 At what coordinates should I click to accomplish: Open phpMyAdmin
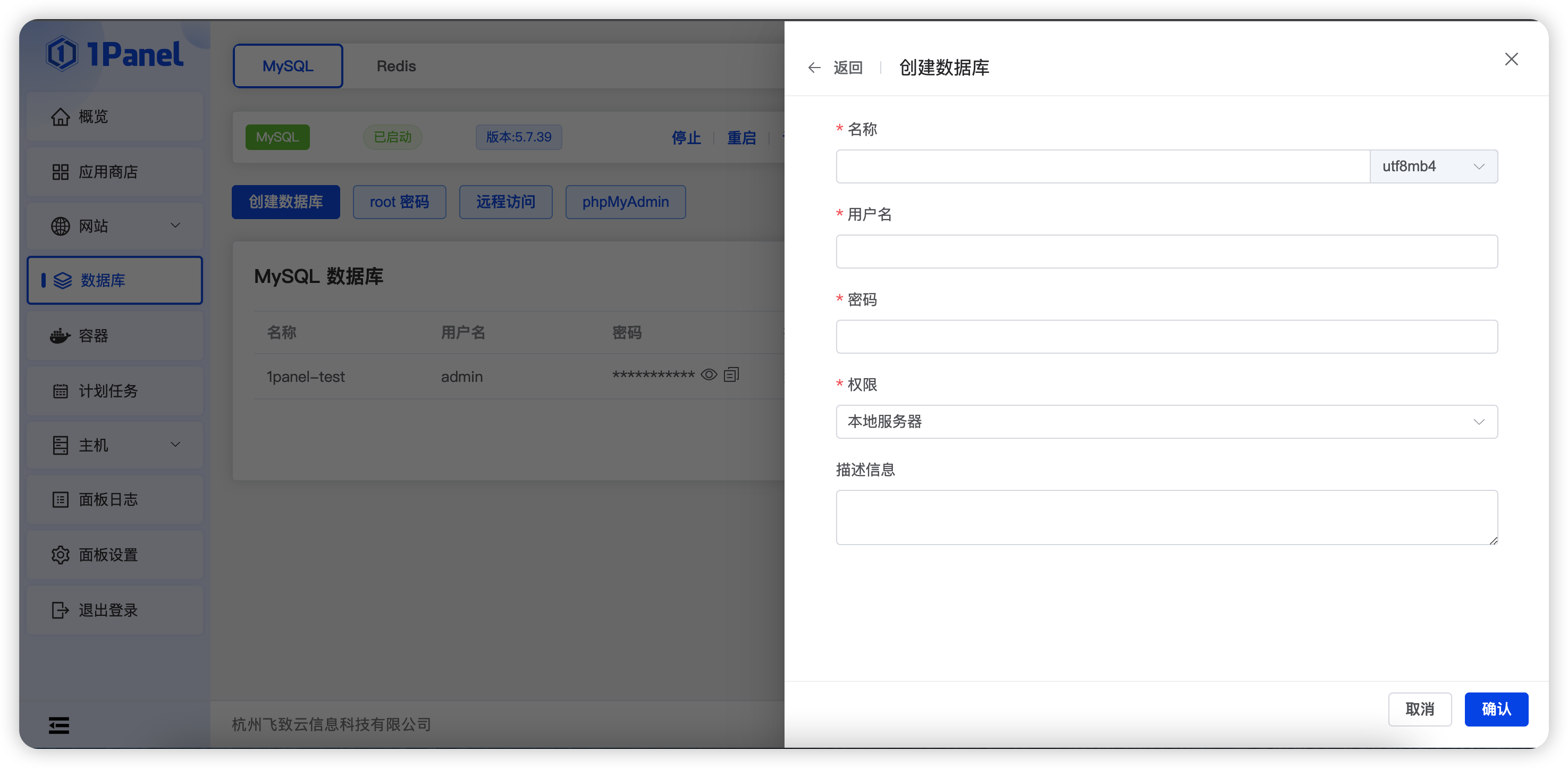click(x=625, y=202)
